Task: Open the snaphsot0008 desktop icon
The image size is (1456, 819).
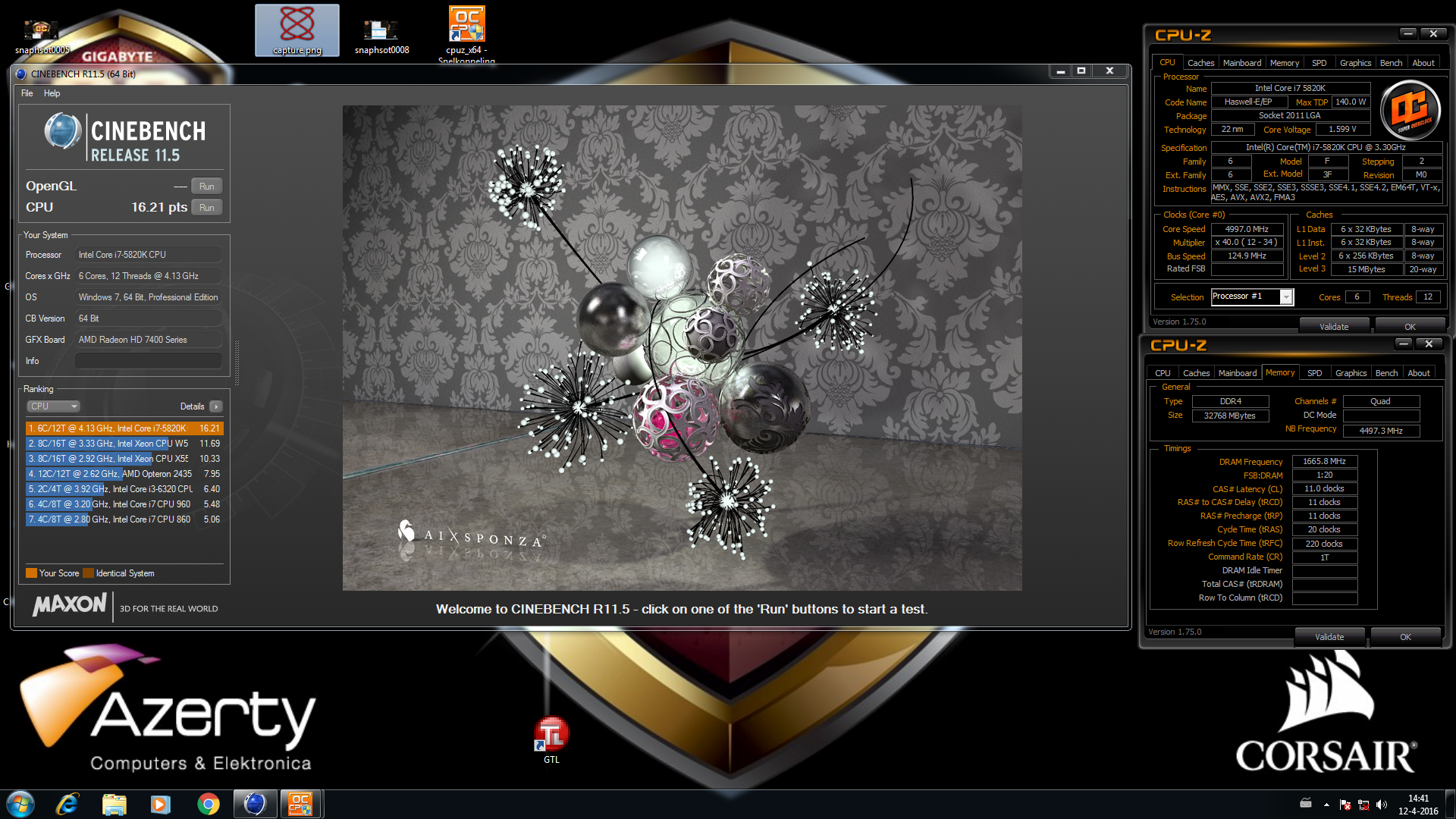Action: pos(381,34)
